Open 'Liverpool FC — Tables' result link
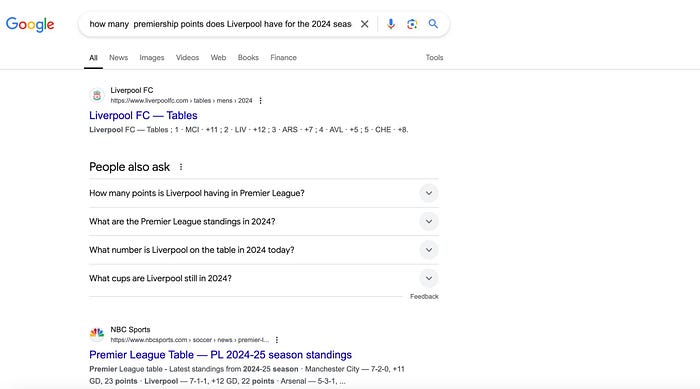 [143, 115]
